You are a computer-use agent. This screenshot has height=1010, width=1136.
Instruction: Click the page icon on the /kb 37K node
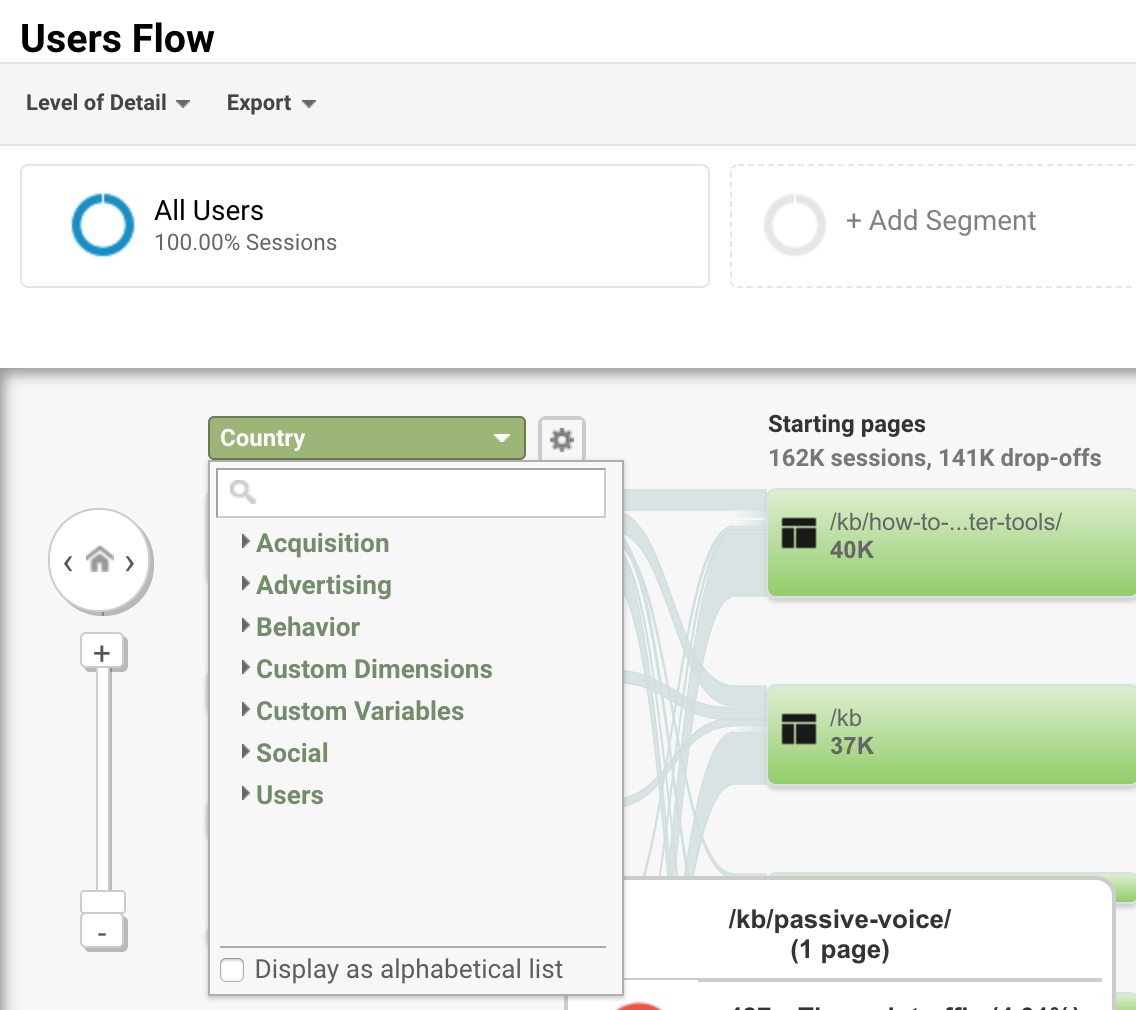click(x=800, y=732)
